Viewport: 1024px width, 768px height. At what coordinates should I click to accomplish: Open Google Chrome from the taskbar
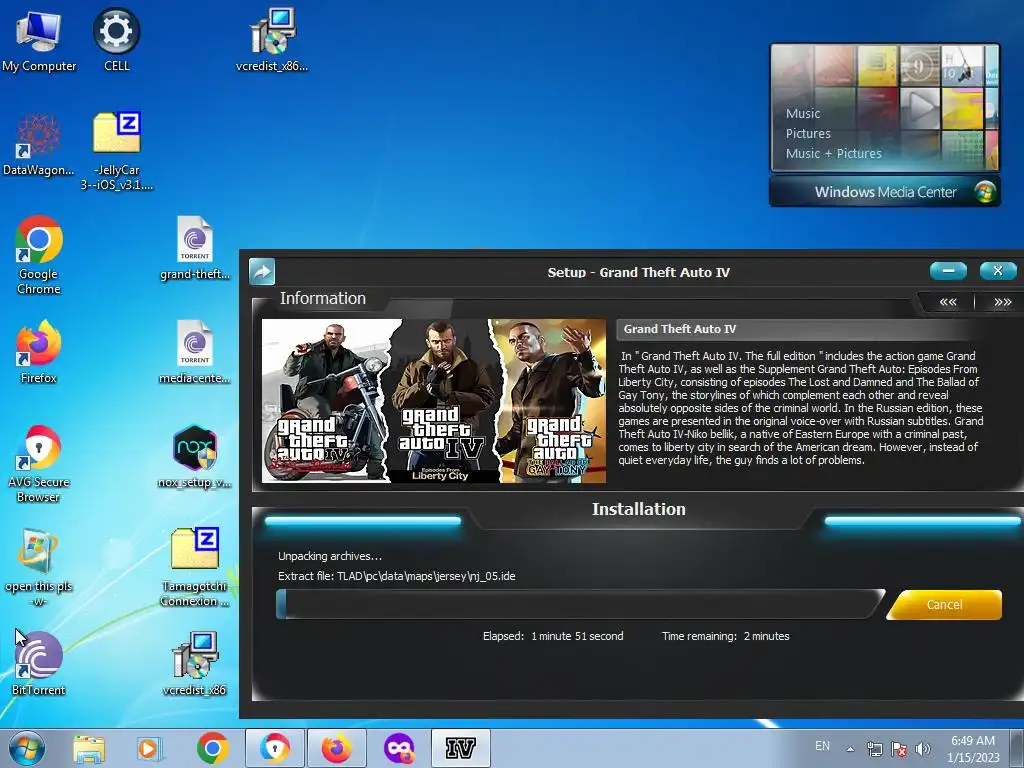(x=212, y=748)
